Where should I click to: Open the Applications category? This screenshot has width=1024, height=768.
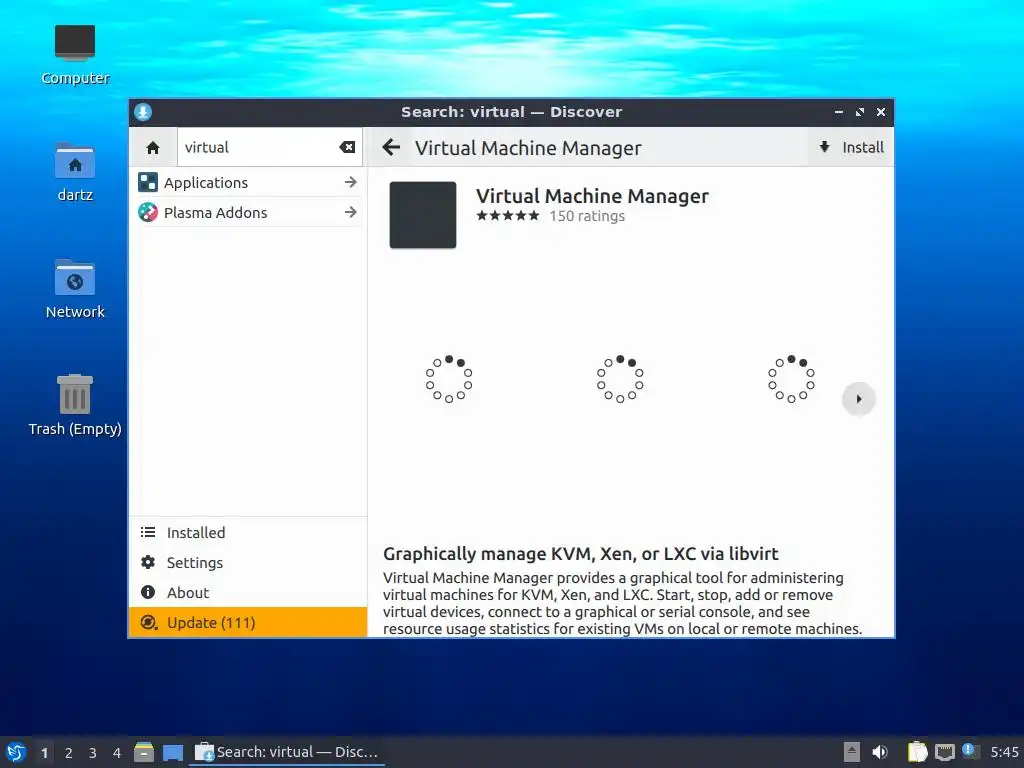point(248,183)
